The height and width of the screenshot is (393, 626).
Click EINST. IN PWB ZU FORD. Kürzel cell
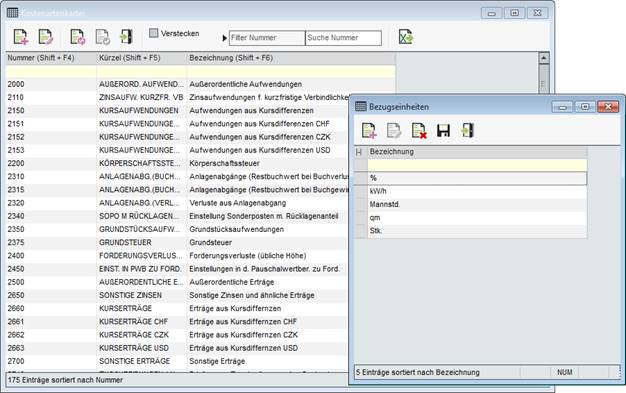(141, 269)
